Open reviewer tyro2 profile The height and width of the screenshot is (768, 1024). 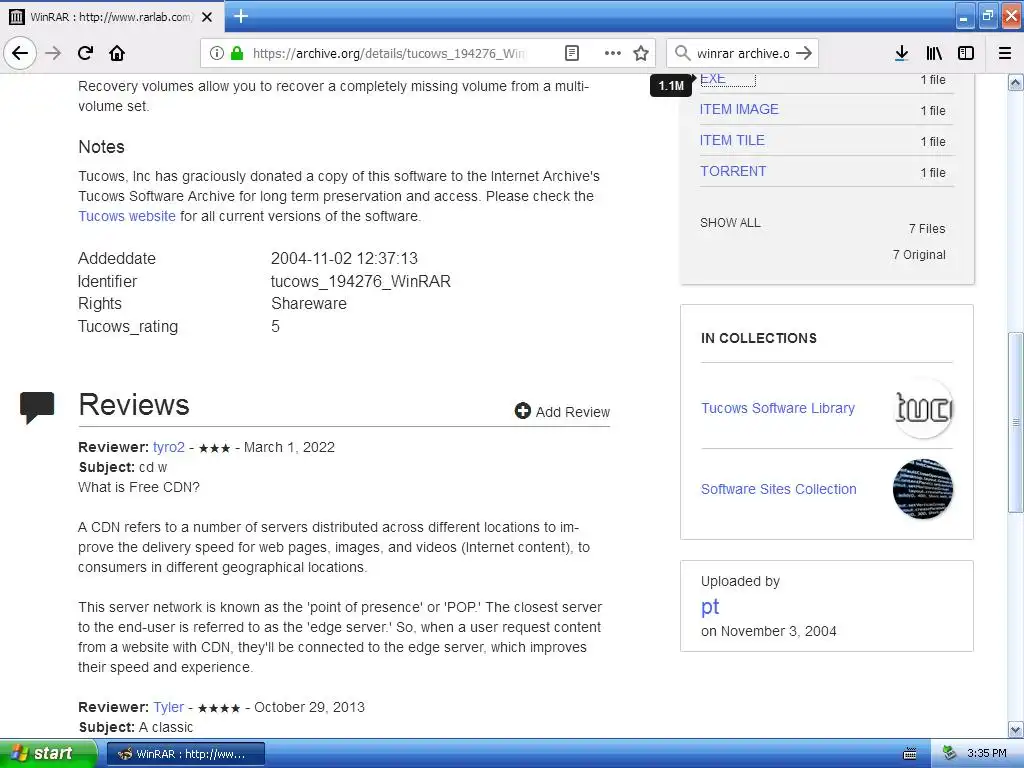pyautogui.click(x=168, y=447)
